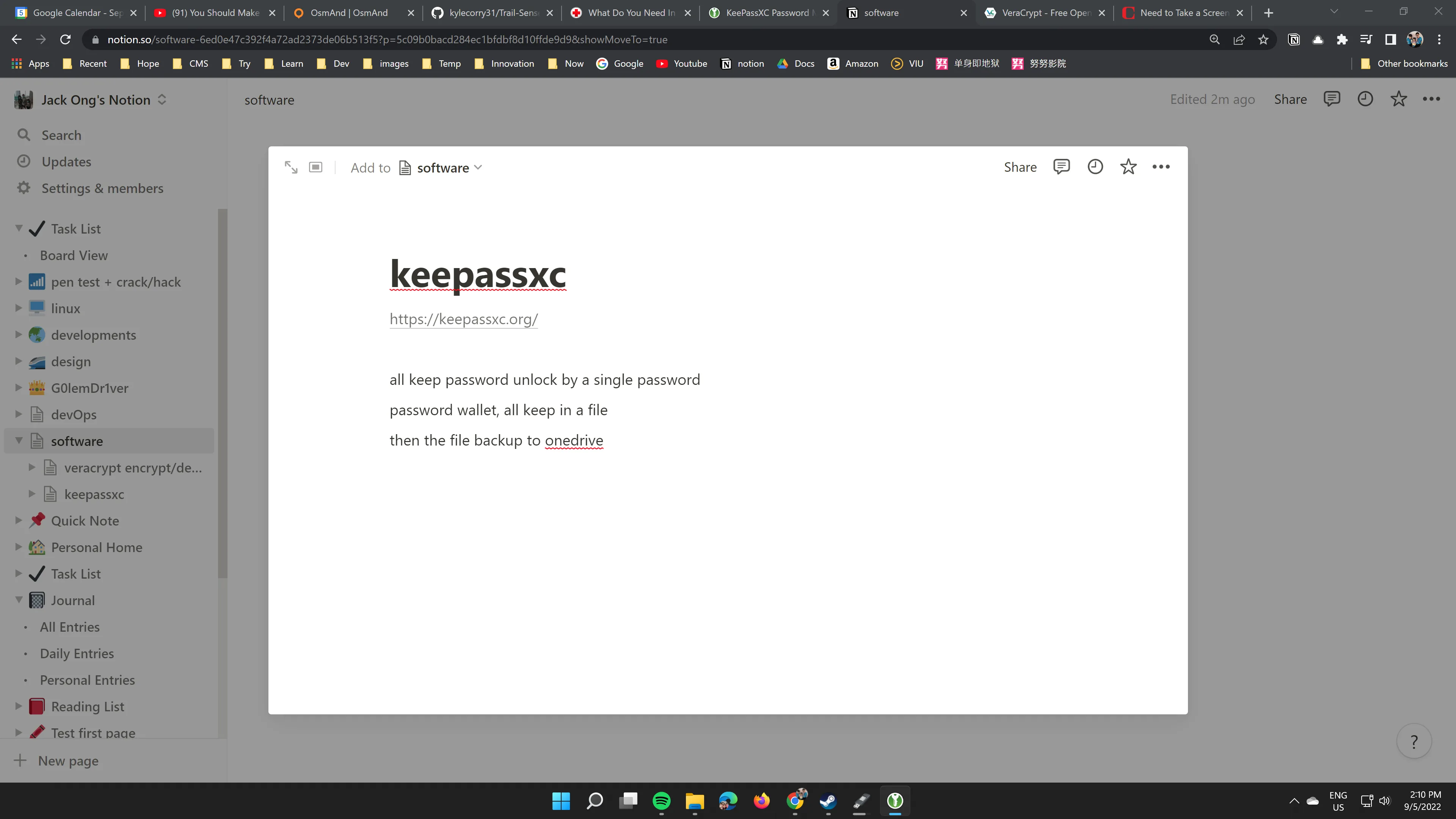Switch to Need to Take a Screen tab
Viewport: 1456px width, 819px height.
click(x=1183, y=13)
